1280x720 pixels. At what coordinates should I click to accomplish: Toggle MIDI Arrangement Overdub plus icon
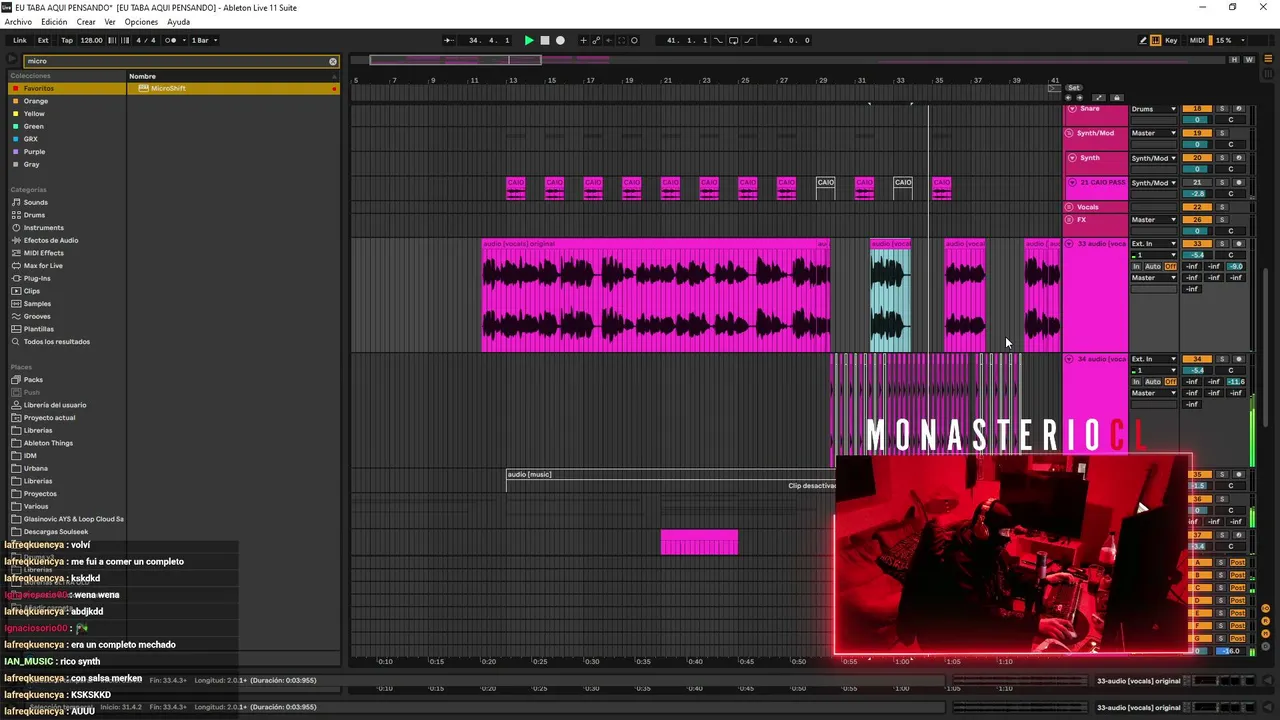click(x=583, y=40)
